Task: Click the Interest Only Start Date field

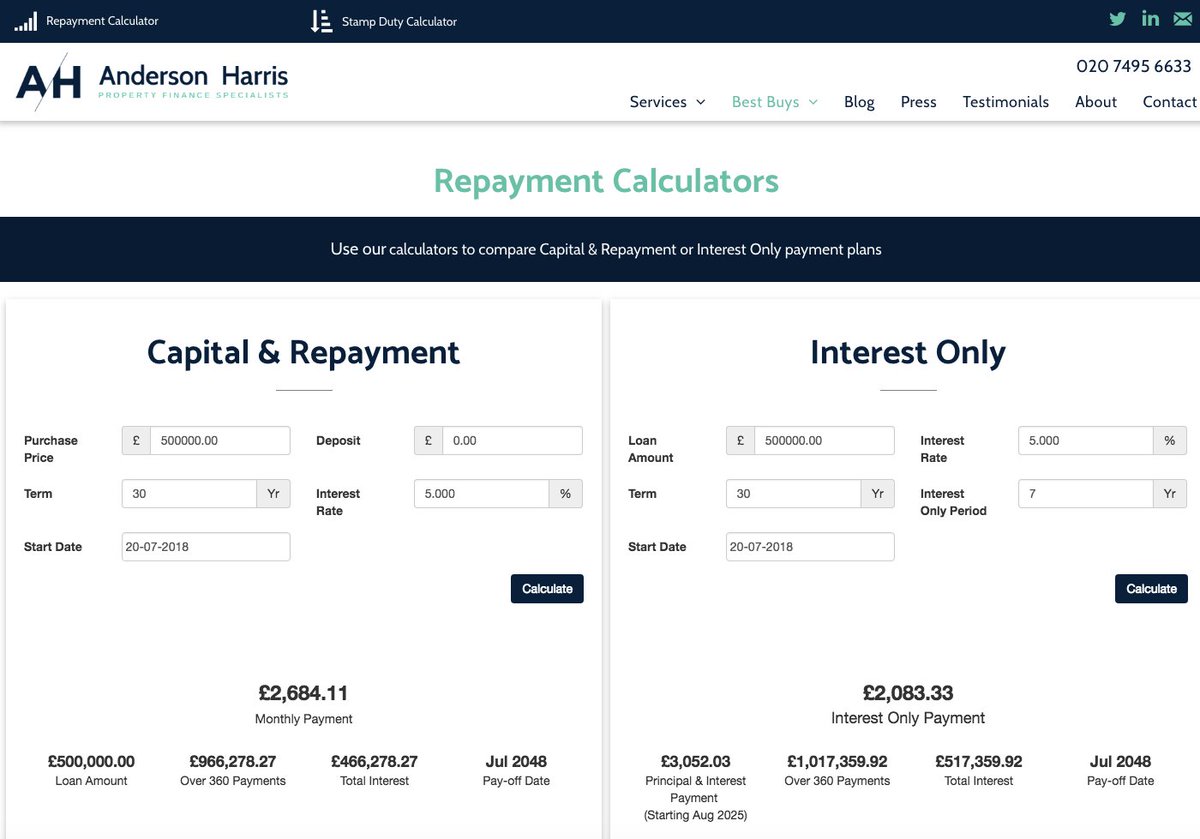Action: tap(810, 547)
